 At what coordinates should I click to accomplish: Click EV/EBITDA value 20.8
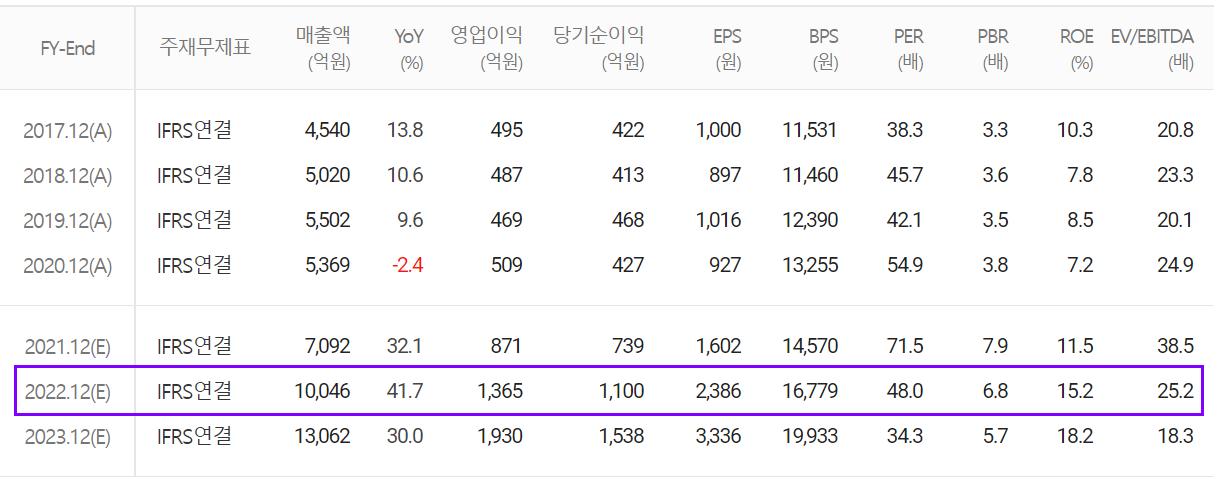pyautogui.click(x=1174, y=131)
